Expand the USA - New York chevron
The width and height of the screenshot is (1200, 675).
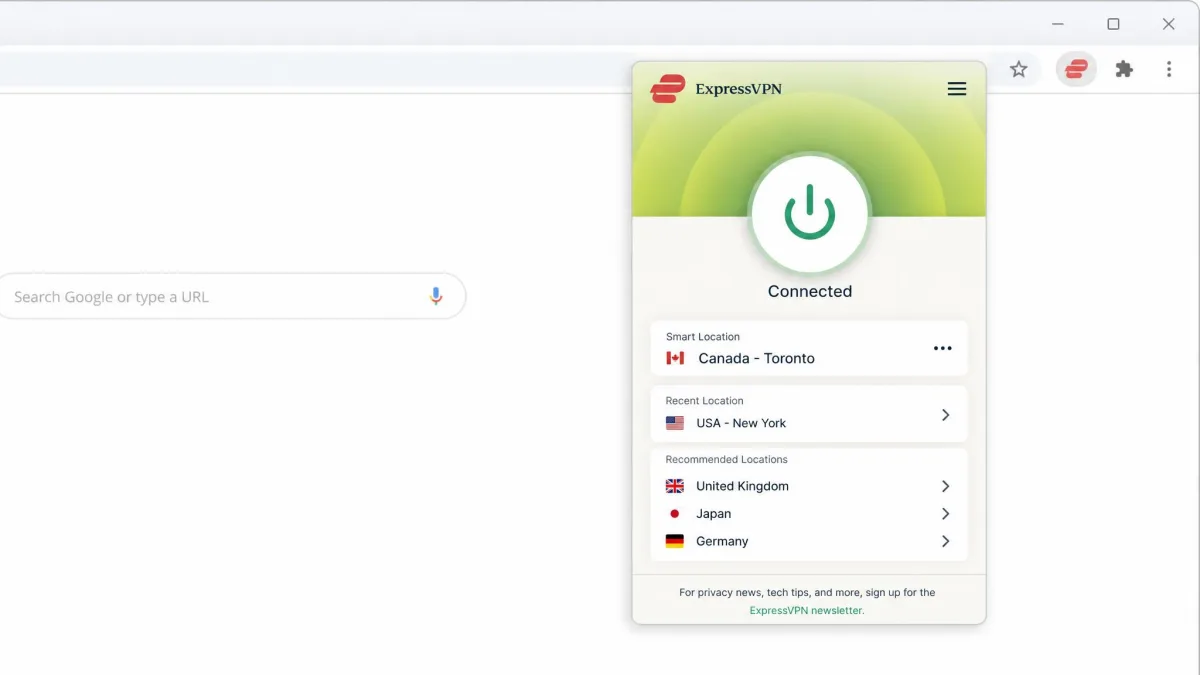coord(945,414)
